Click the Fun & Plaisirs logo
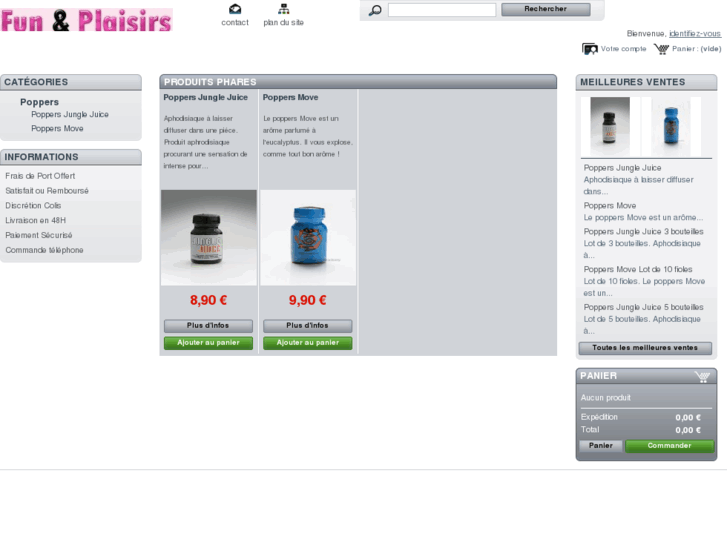The image size is (727, 545). 87,20
